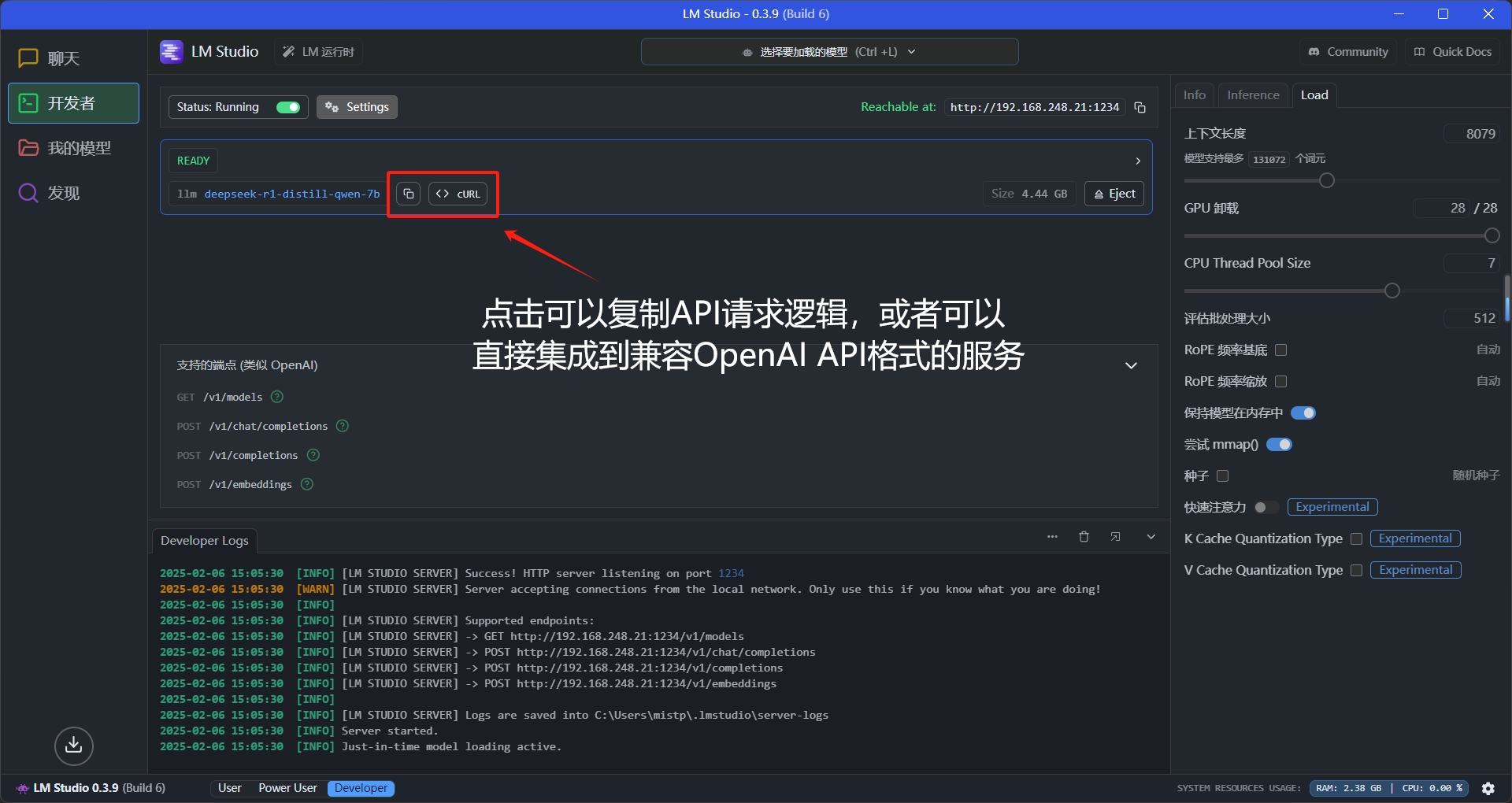The image size is (1512, 803).
Task: Click the deepseek-r1-distill-qwen-7b model name
Action: point(292,194)
